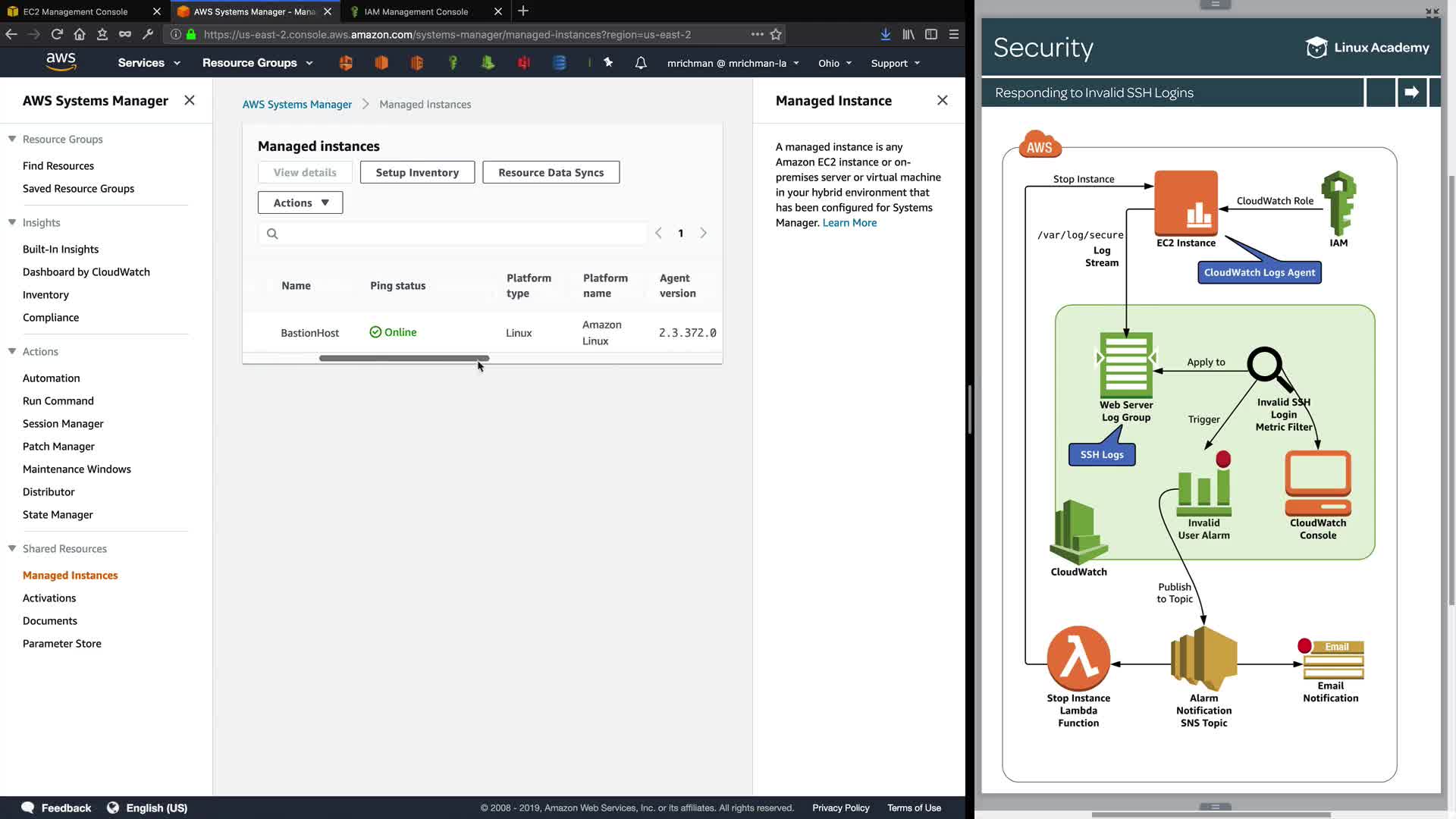The width and height of the screenshot is (1456, 819).
Task: Click the blue database shortcut icon
Action: [x=560, y=63]
